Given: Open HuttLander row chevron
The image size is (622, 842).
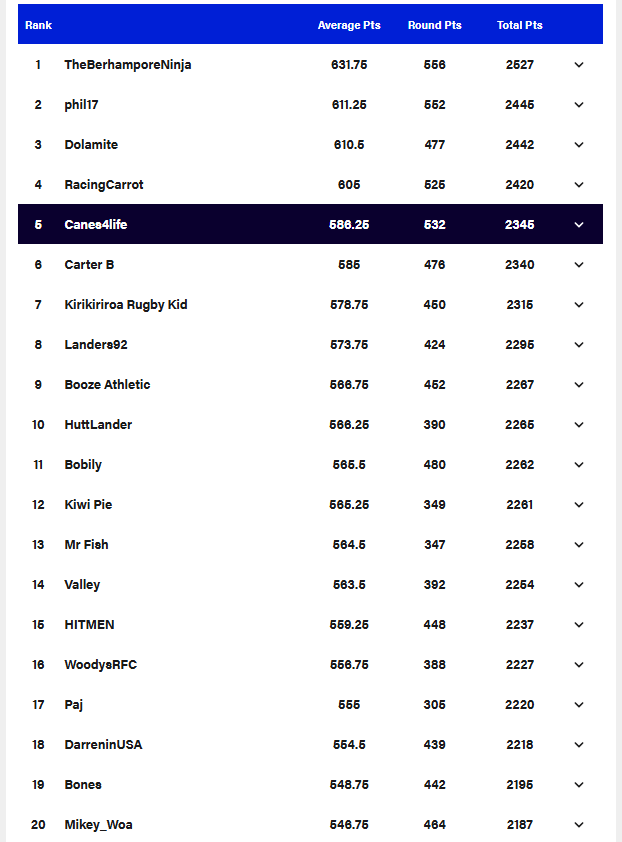Looking at the screenshot, I should click(x=579, y=425).
